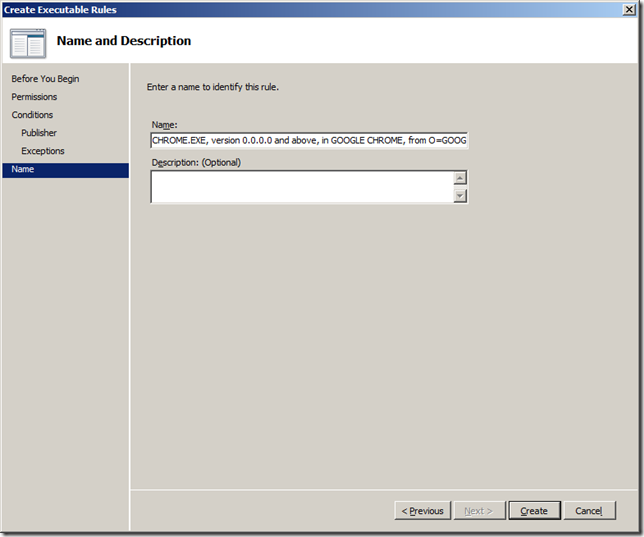
Task: Select the highlighted Name step in the sidebar
Action: coord(23,170)
